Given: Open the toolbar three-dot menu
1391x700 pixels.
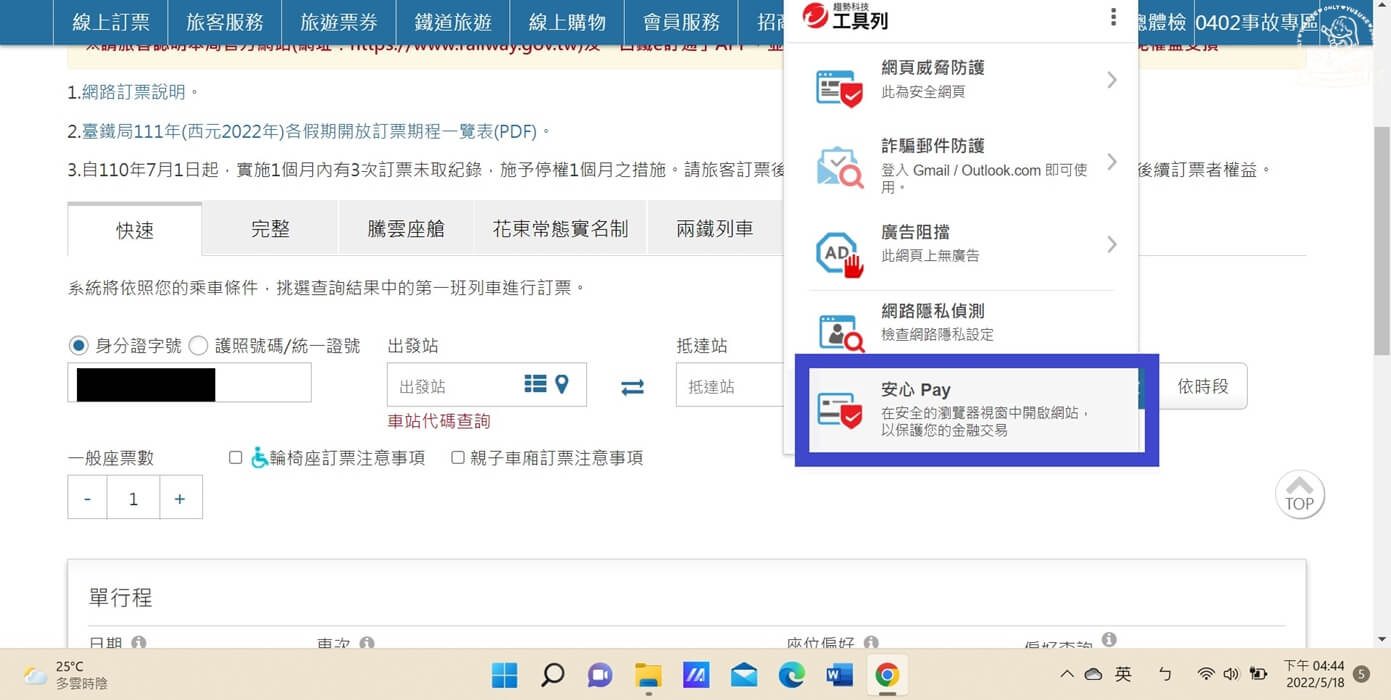Looking at the screenshot, I should 1113,18.
